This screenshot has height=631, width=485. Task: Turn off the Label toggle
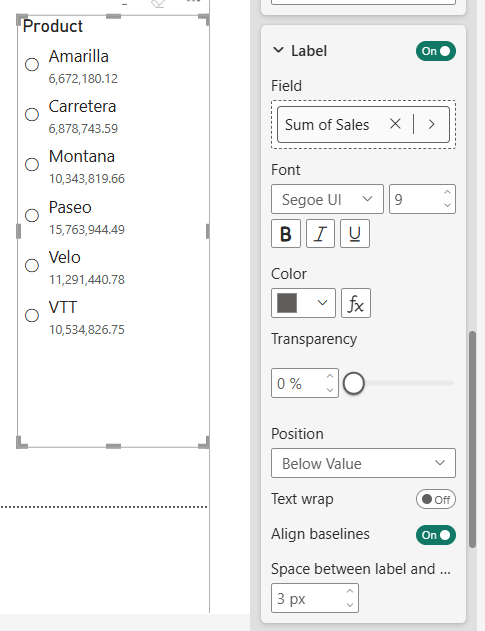pyautogui.click(x=436, y=51)
